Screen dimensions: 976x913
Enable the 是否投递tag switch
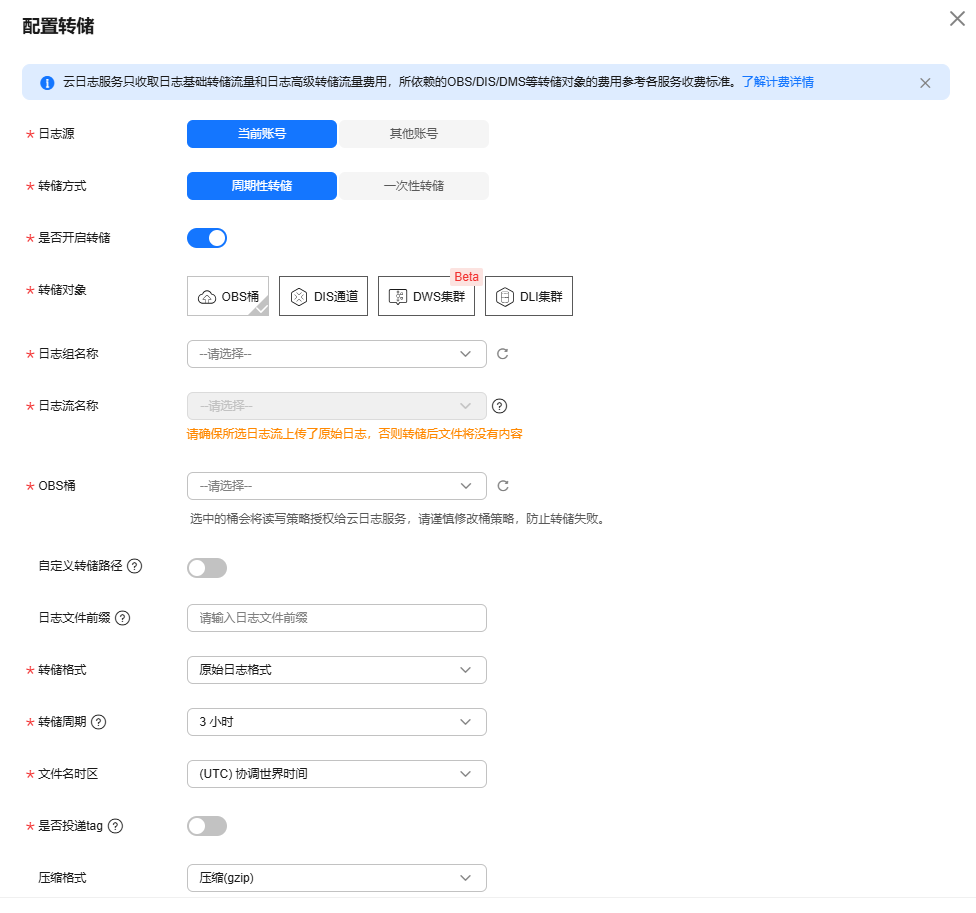(x=207, y=826)
